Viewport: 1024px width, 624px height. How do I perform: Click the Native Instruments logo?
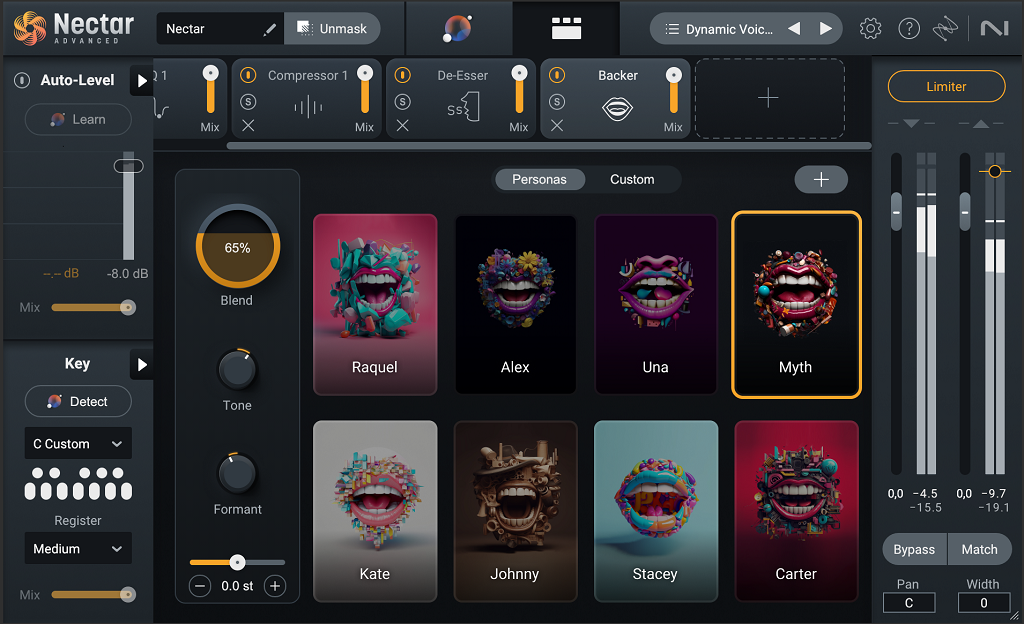(x=995, y=28)
